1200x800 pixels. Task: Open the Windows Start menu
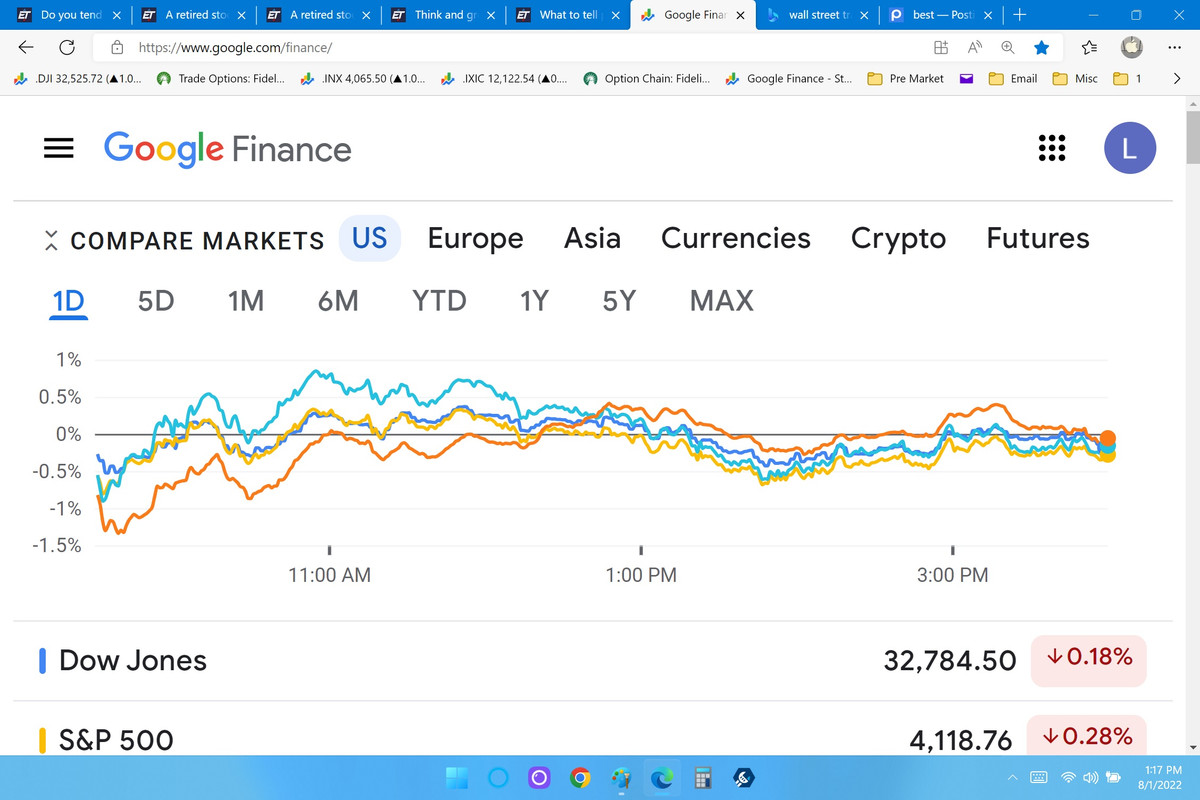[x=456, y=777]
